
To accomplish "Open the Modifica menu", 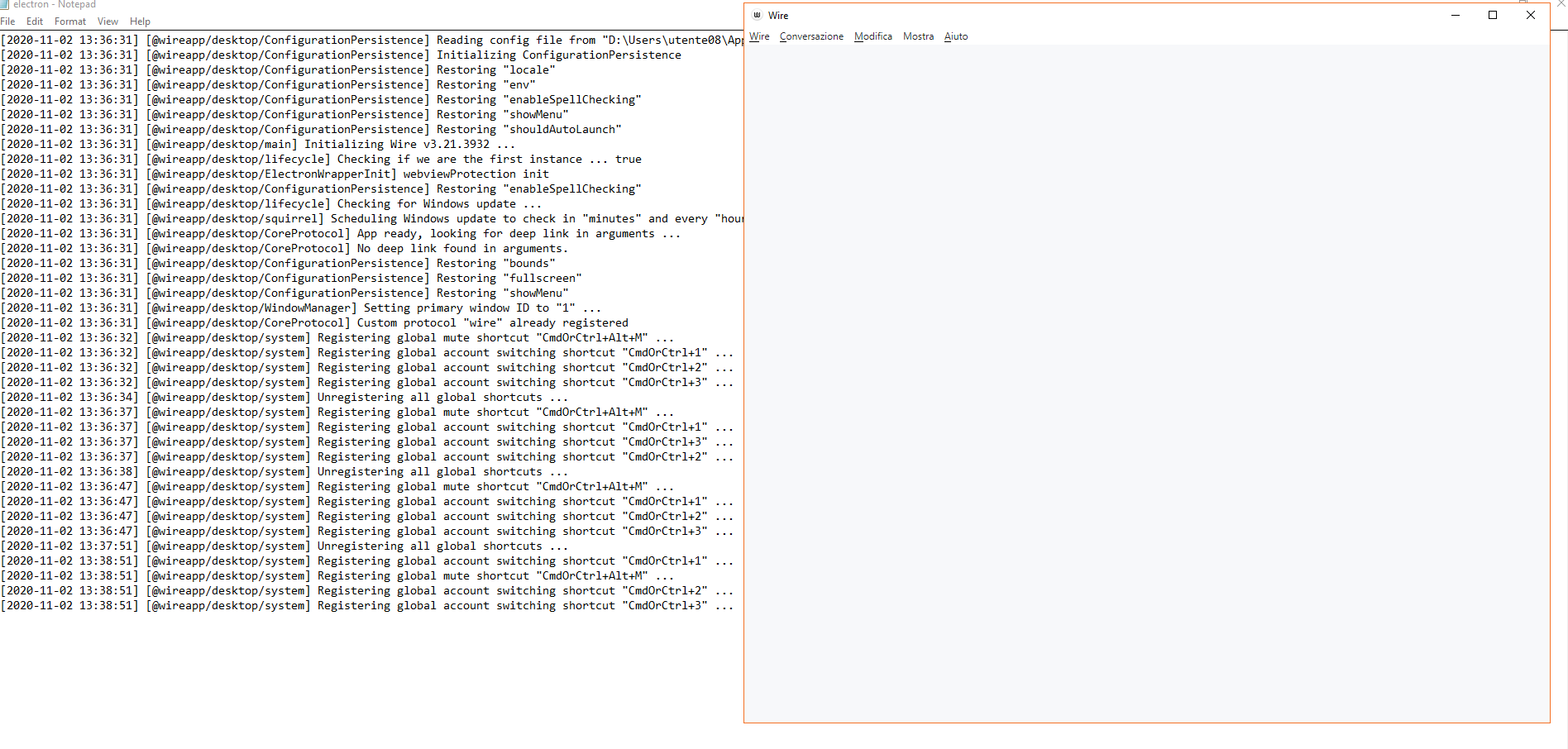I will click(873, 36).
